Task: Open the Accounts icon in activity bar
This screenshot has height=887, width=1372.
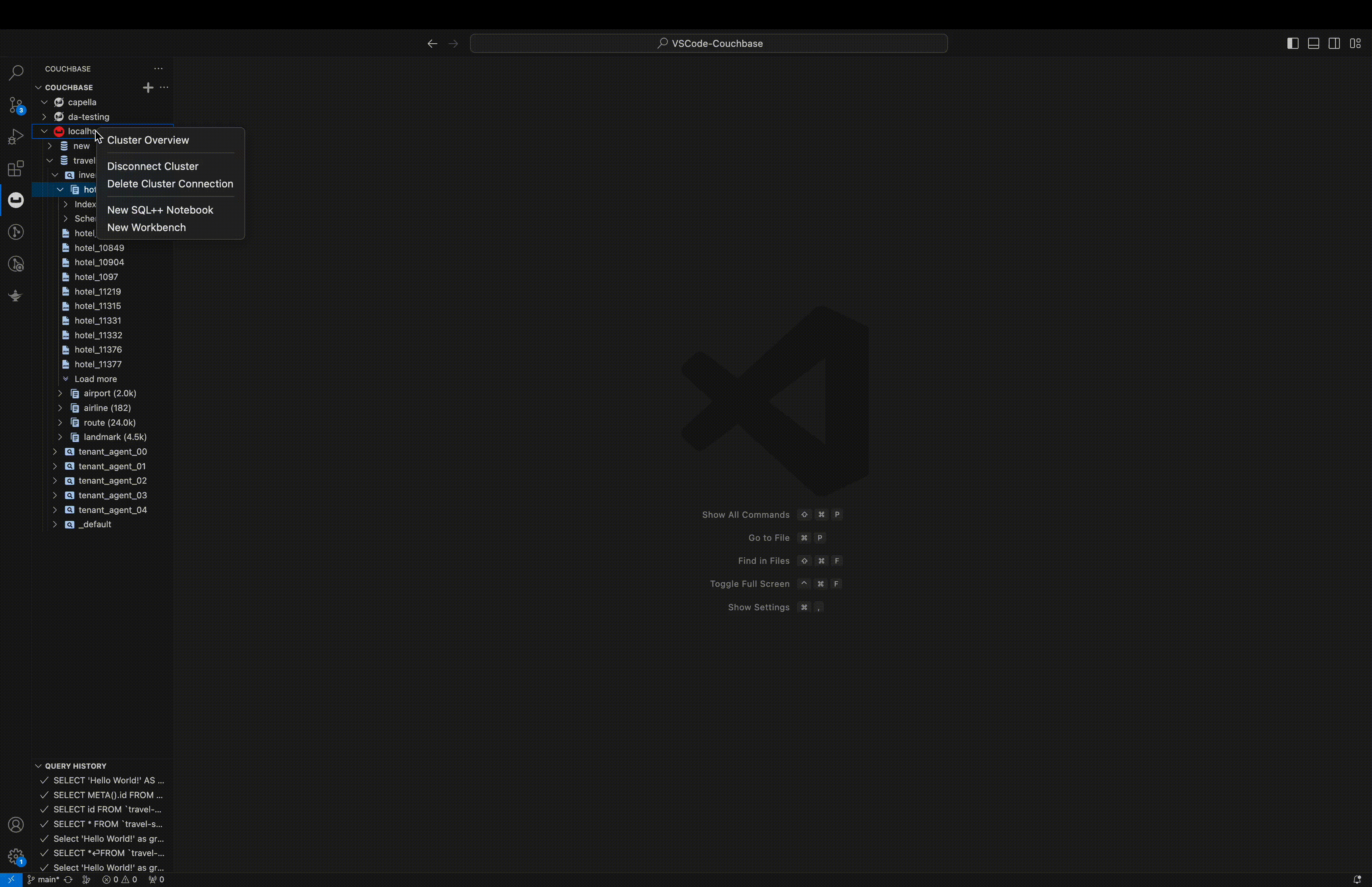Action: coord(15,825)
